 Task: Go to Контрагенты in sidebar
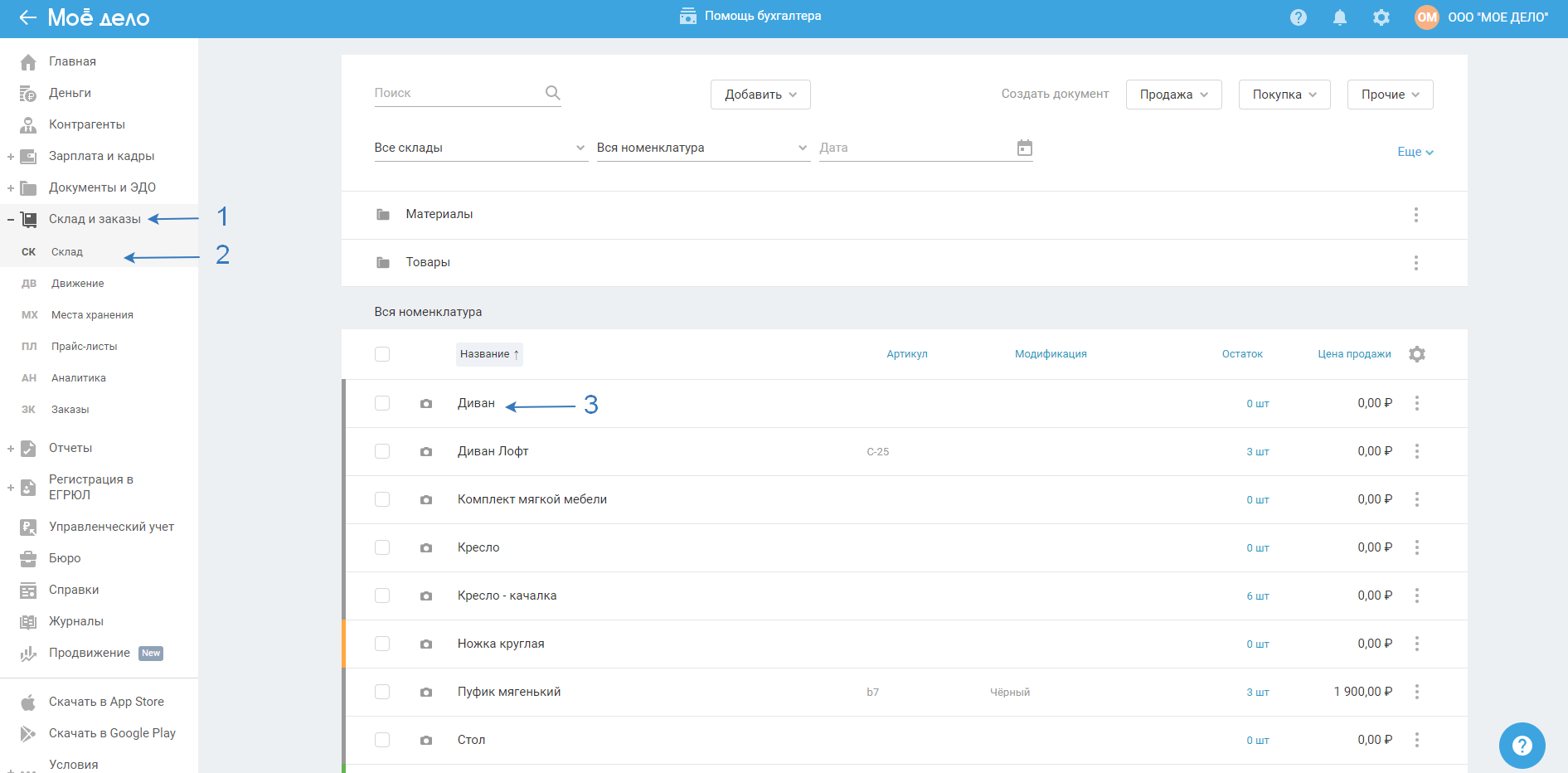86,124
